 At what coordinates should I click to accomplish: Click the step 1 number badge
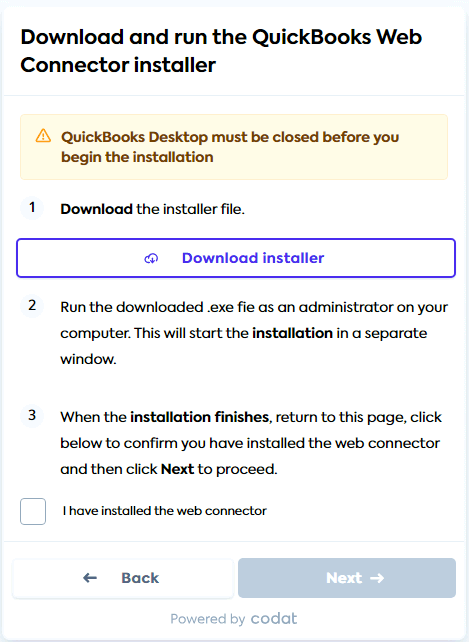click(32, 208)
